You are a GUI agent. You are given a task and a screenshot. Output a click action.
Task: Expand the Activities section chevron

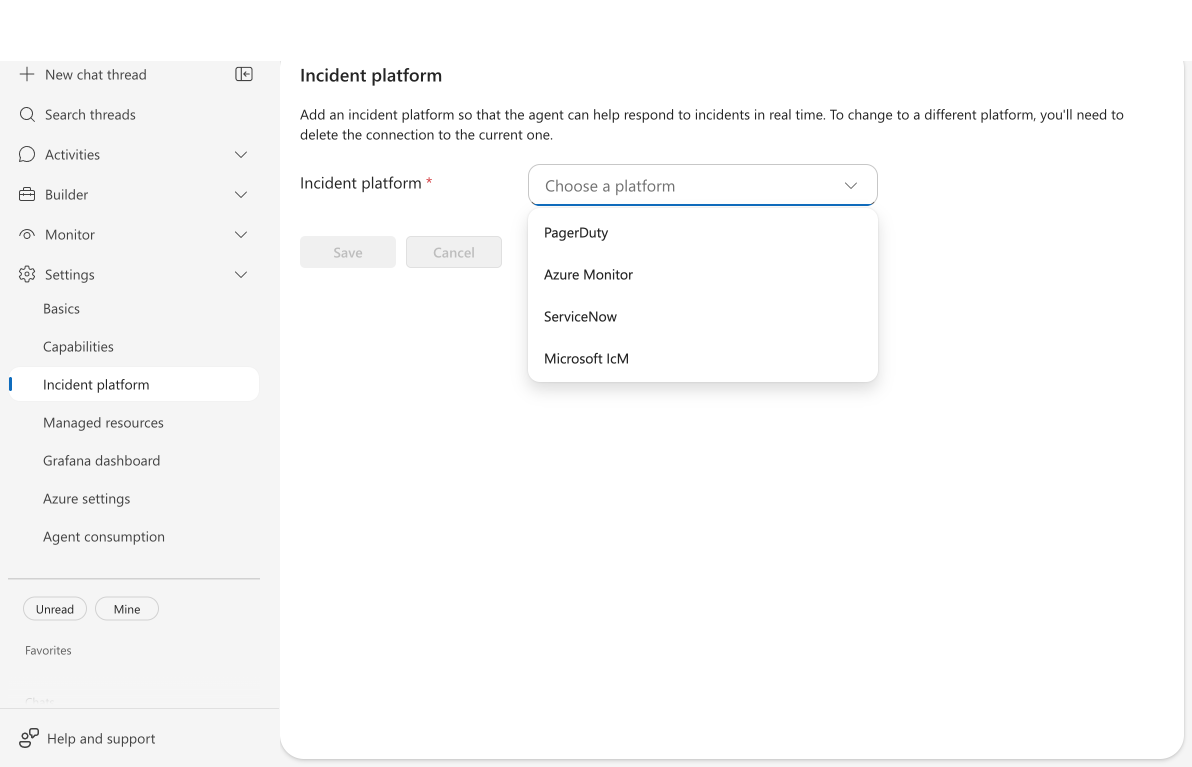coord(241,155)
